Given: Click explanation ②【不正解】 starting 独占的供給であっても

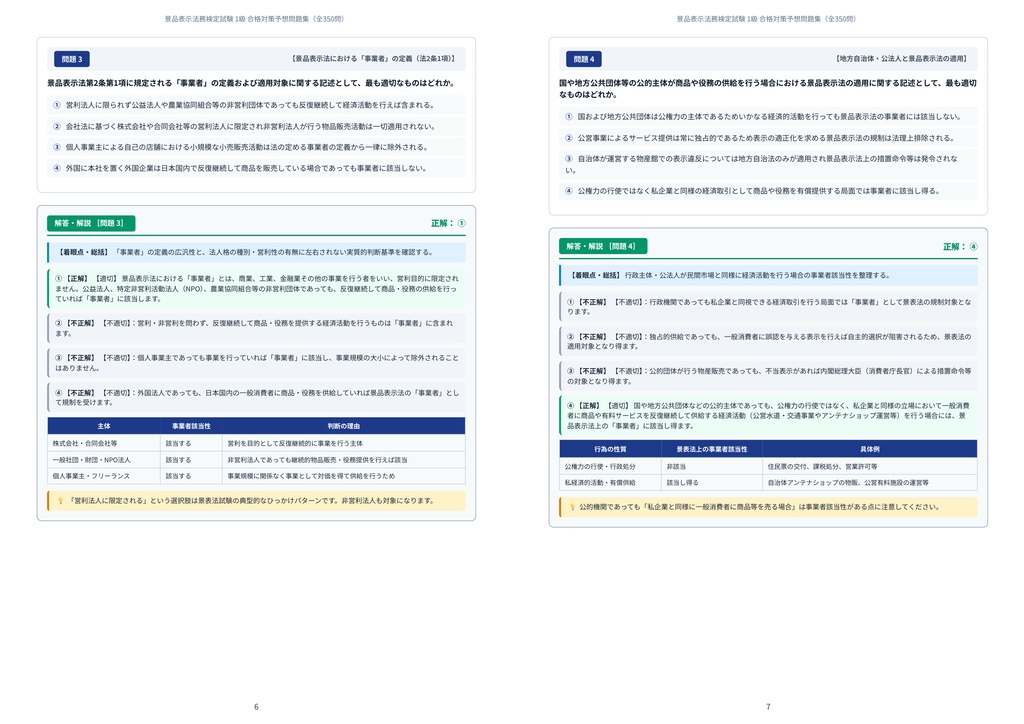Looking at the screenshot, I should coord(768,341).
